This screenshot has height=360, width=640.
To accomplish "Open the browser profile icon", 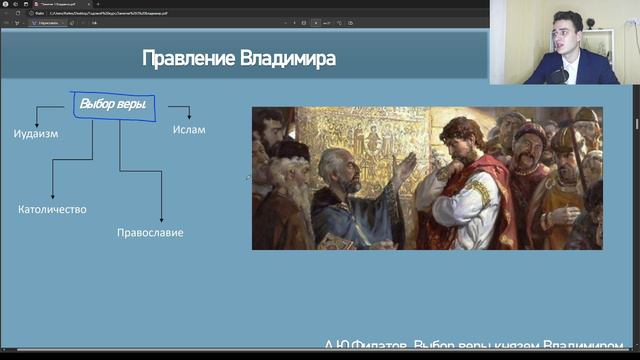I will [5, 4].
